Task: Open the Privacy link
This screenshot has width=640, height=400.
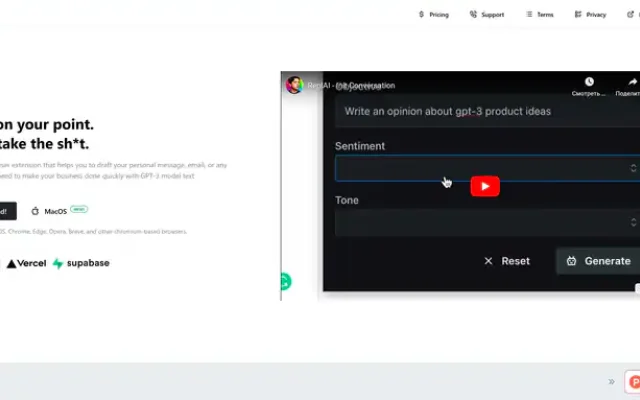Action: pos(590,15)
